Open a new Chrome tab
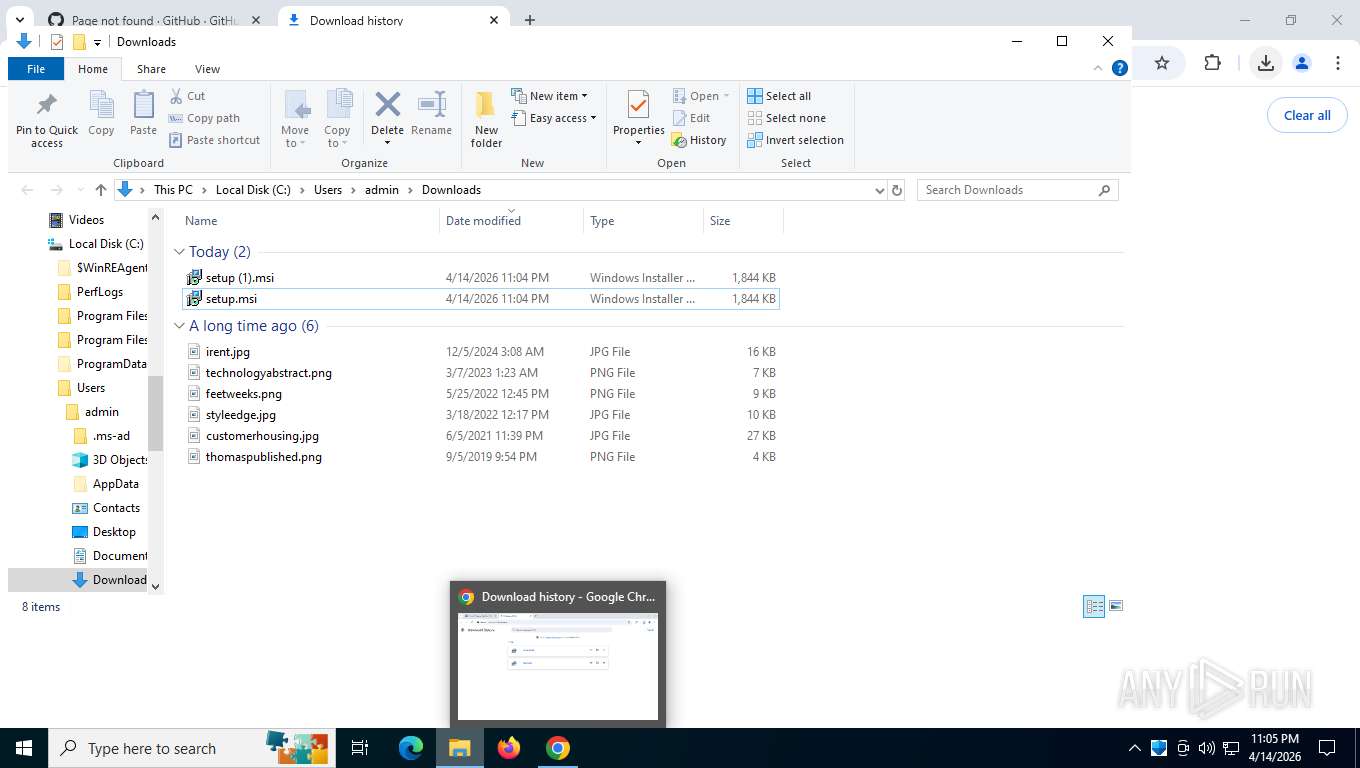Screen dimensions: 1360x768 tap(530, 20)
